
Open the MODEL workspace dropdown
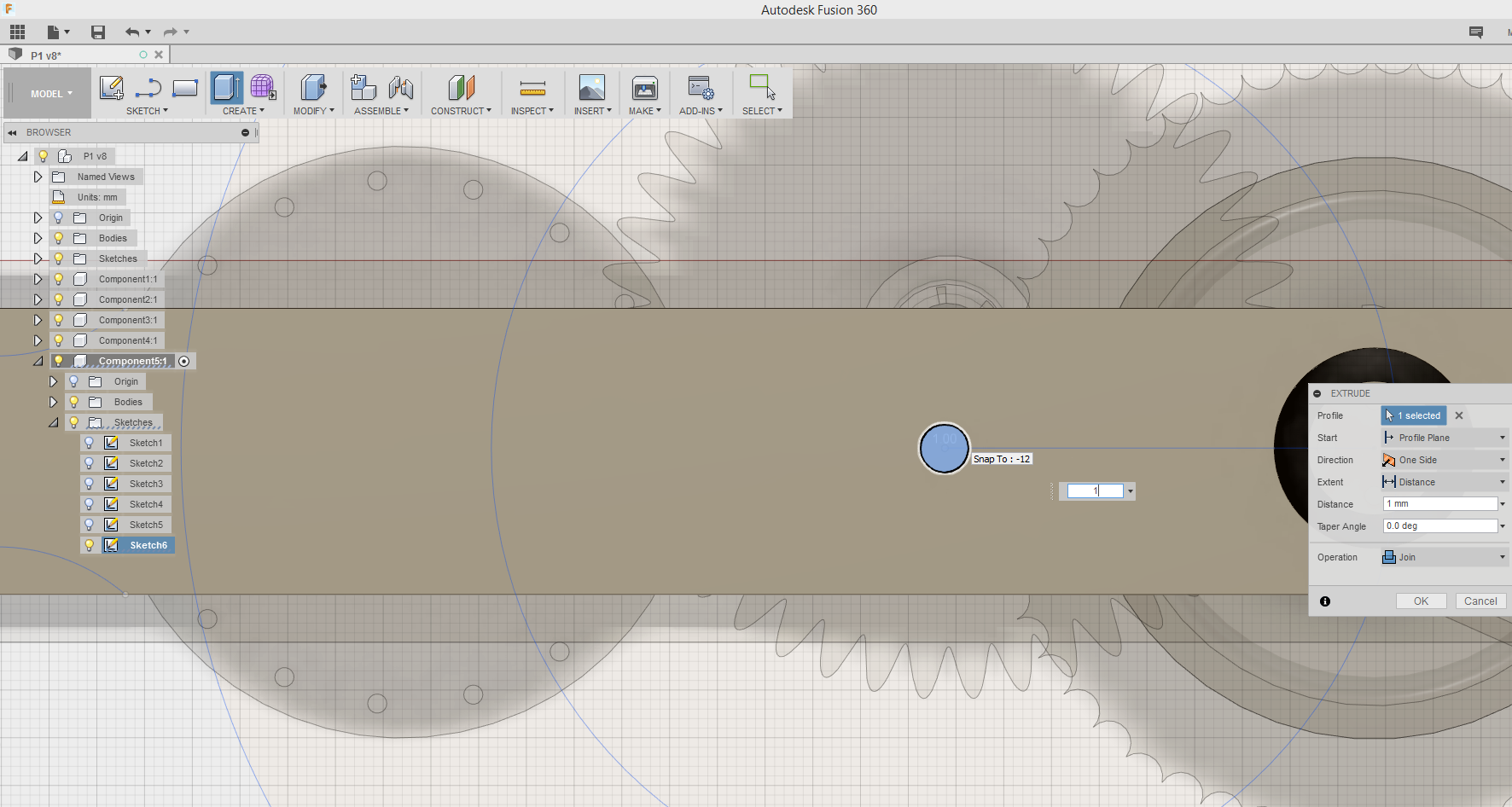pyautogui.click(x=51, y=94)
